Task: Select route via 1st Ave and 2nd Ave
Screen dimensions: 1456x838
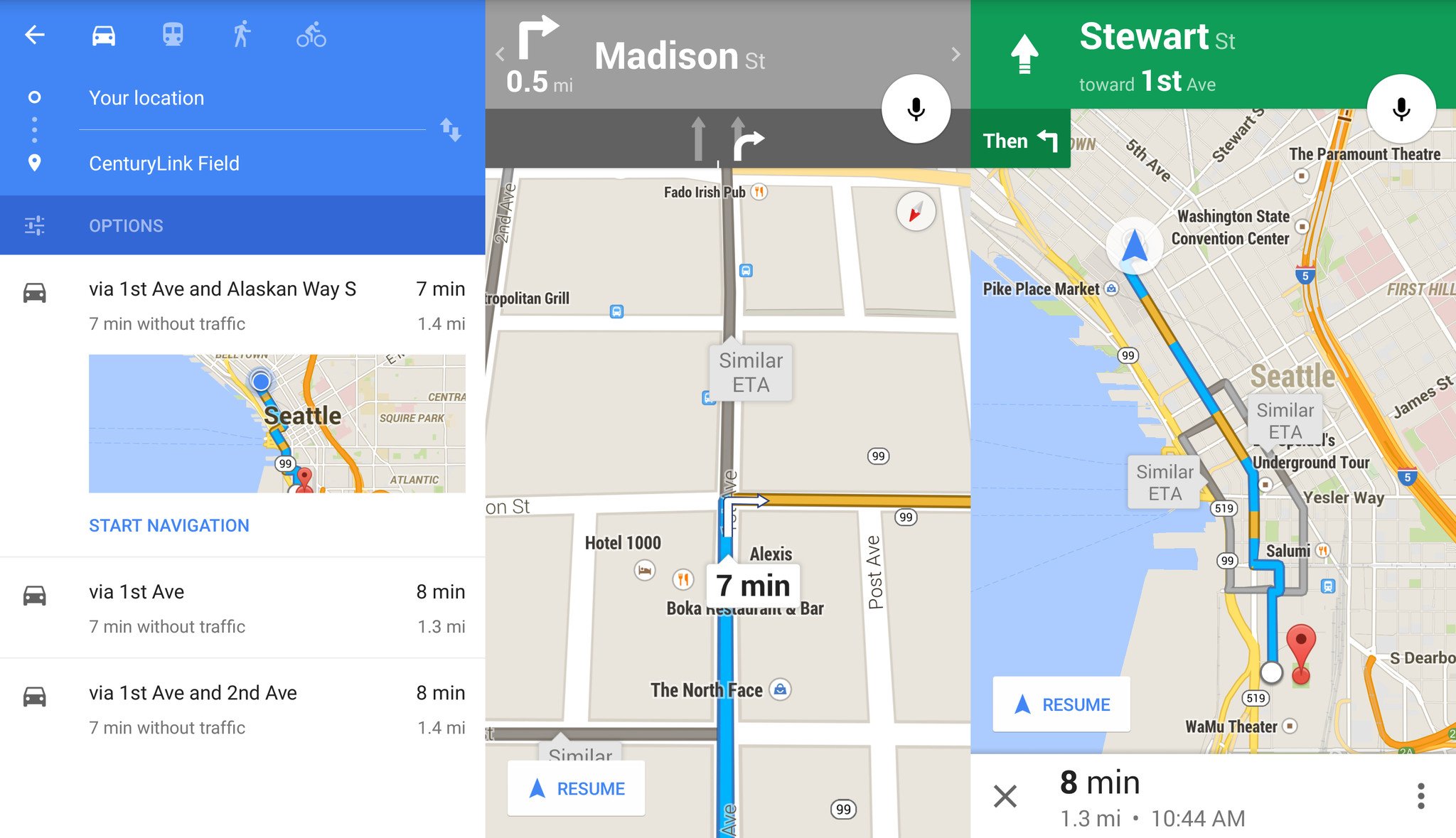Action: click(x=242, y=700)
